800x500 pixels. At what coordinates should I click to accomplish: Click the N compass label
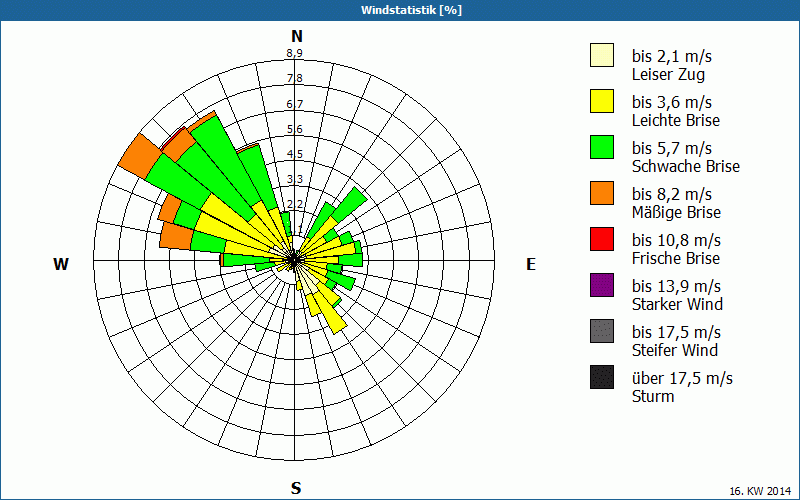point(297,36)
